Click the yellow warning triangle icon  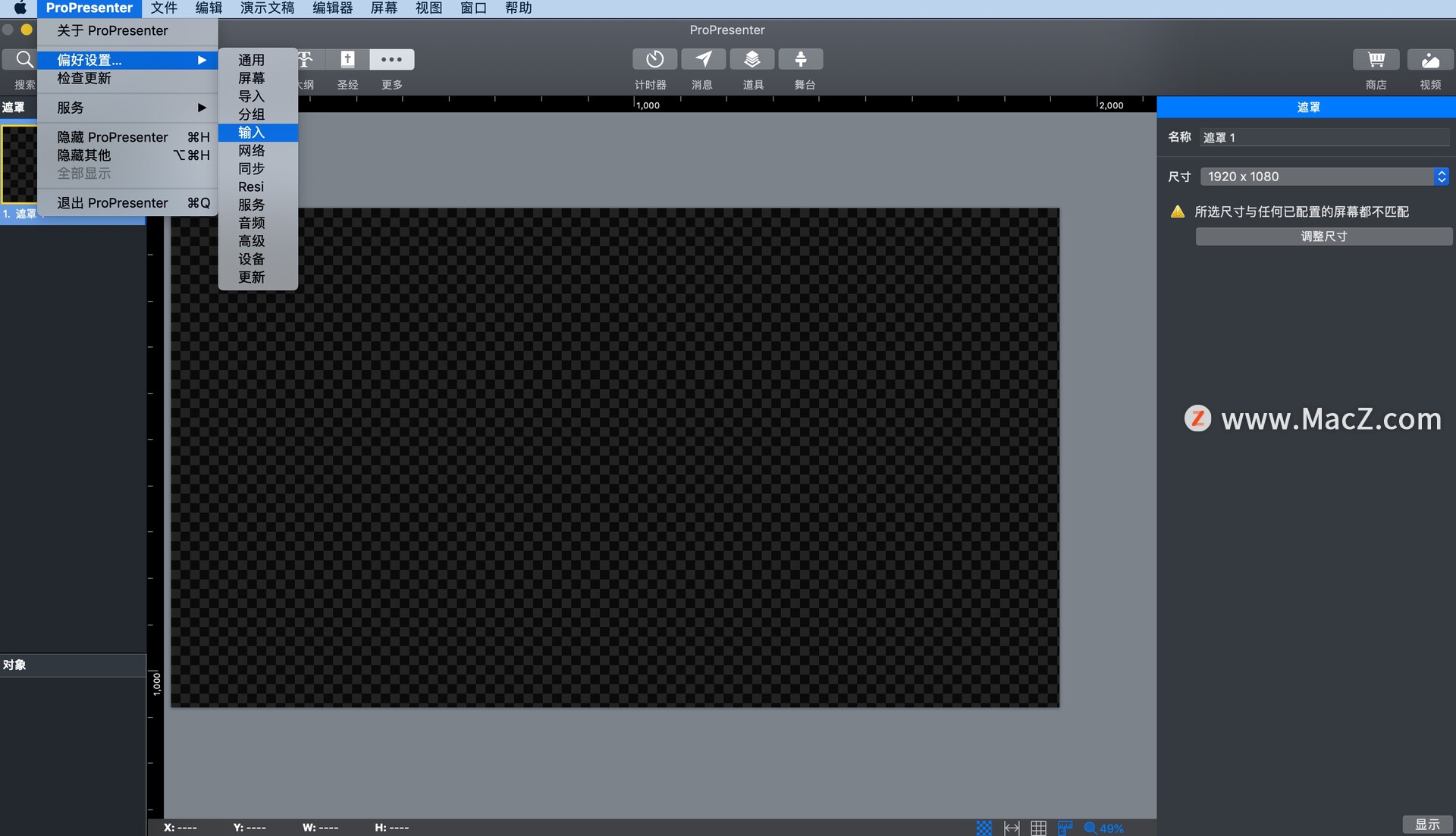click(x=1177, y=211)
